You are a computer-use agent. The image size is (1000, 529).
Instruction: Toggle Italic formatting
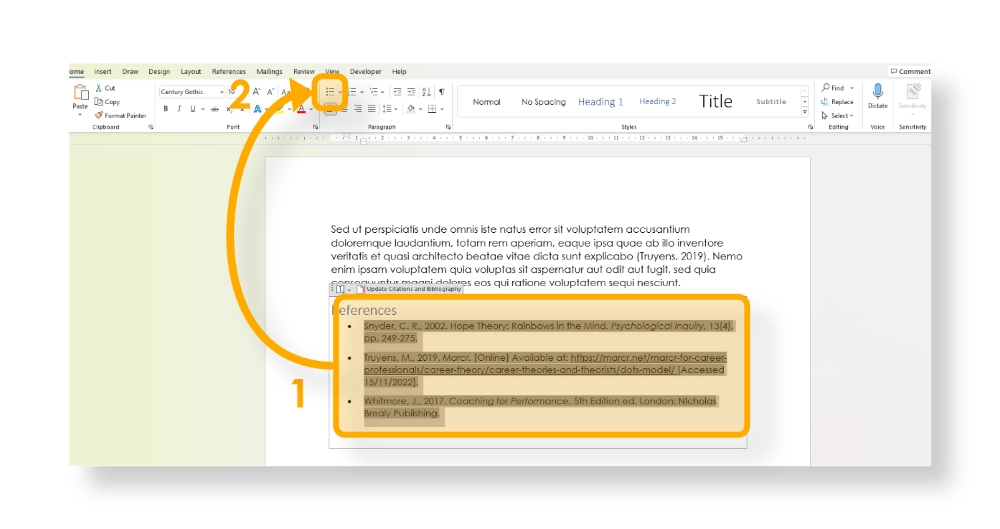coord(179,108)
